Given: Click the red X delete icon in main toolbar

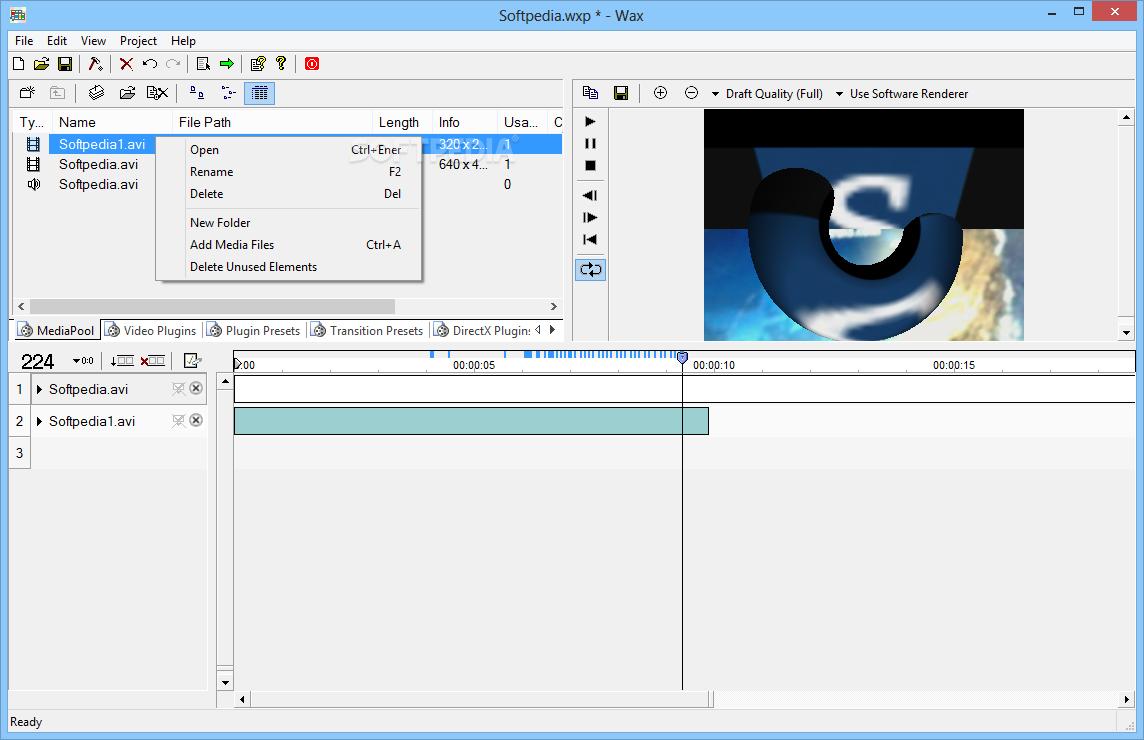Looking at the screenshot, I should coord(126,64).
